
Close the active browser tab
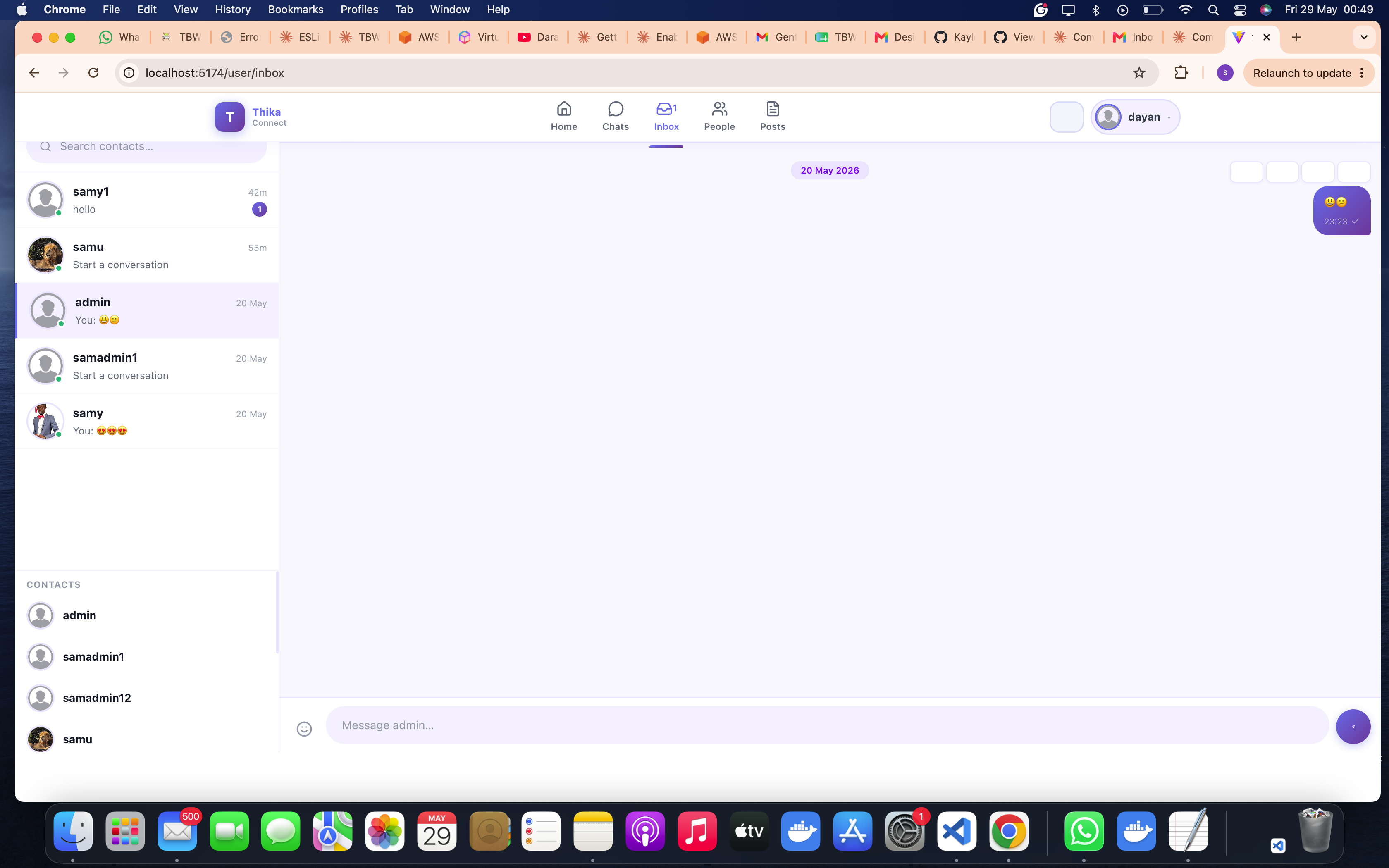pos(1267,37)
